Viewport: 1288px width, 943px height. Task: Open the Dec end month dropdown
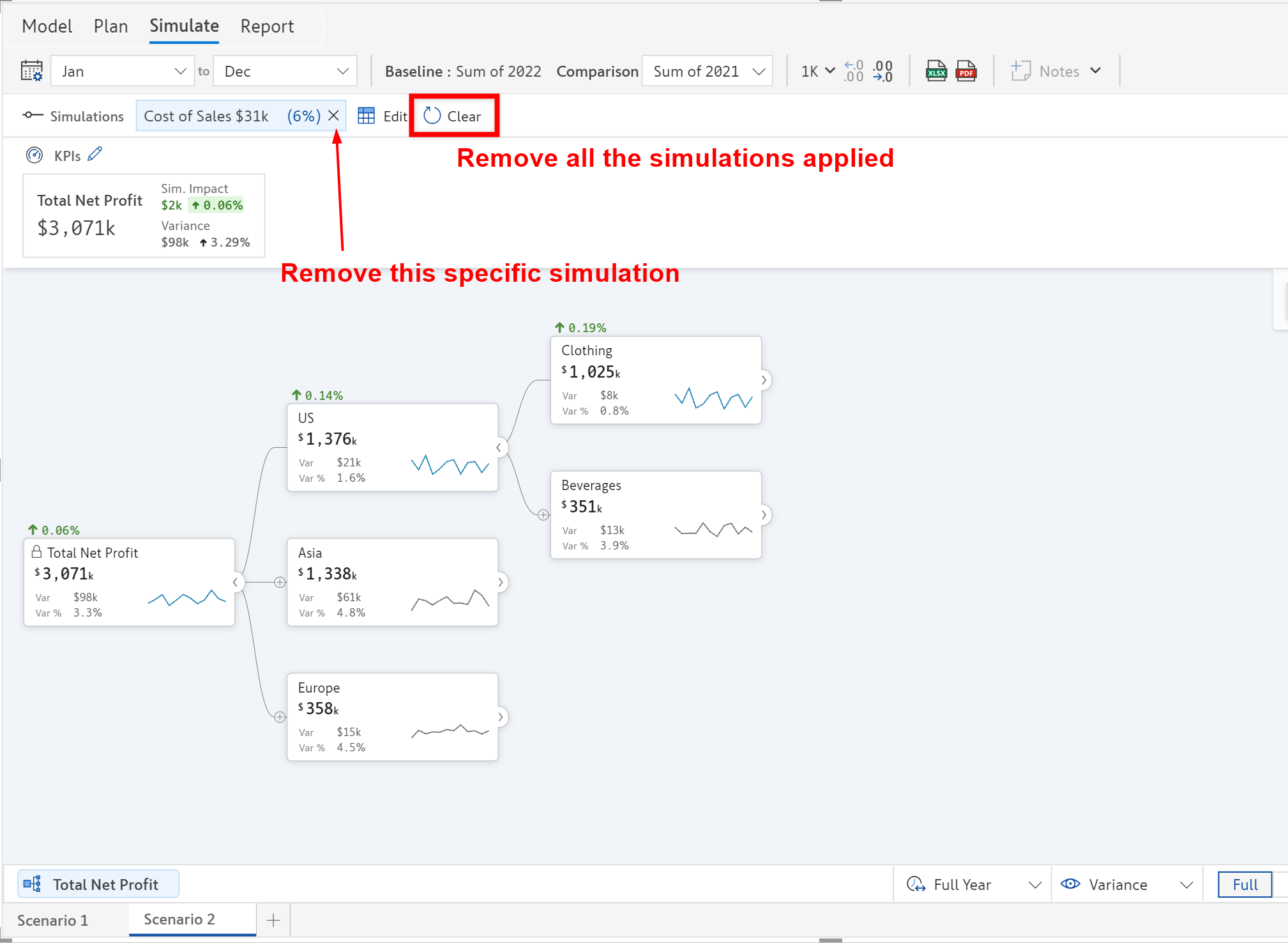click(x=285, y=72)
